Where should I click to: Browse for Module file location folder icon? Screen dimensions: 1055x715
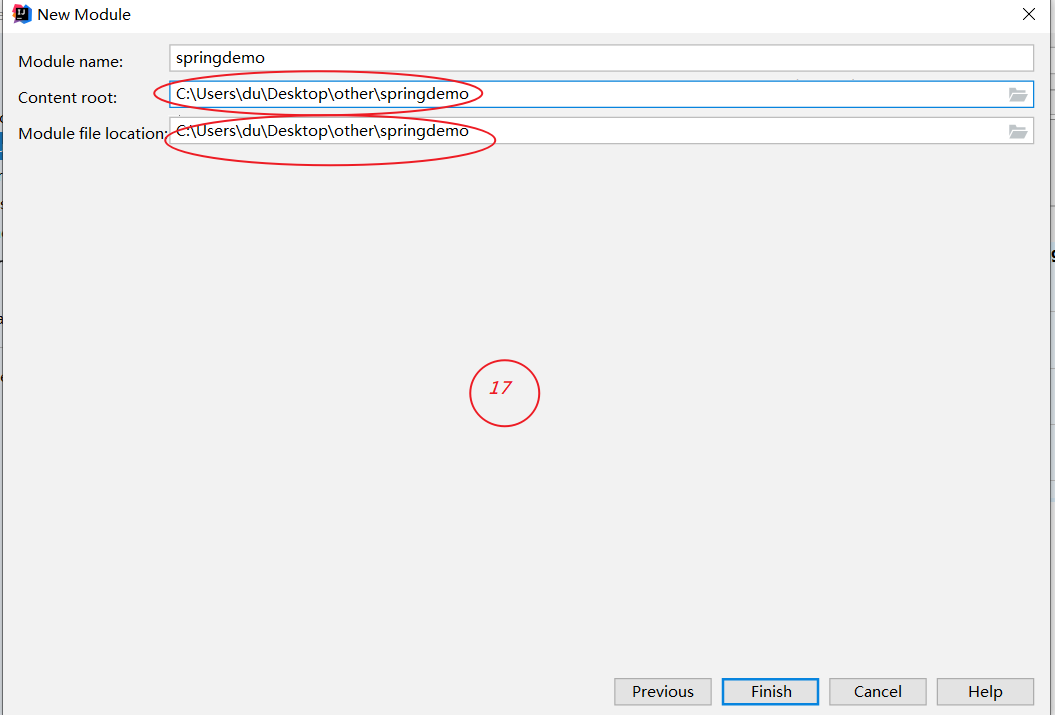pyautogui.click(x=1017, y=131)
